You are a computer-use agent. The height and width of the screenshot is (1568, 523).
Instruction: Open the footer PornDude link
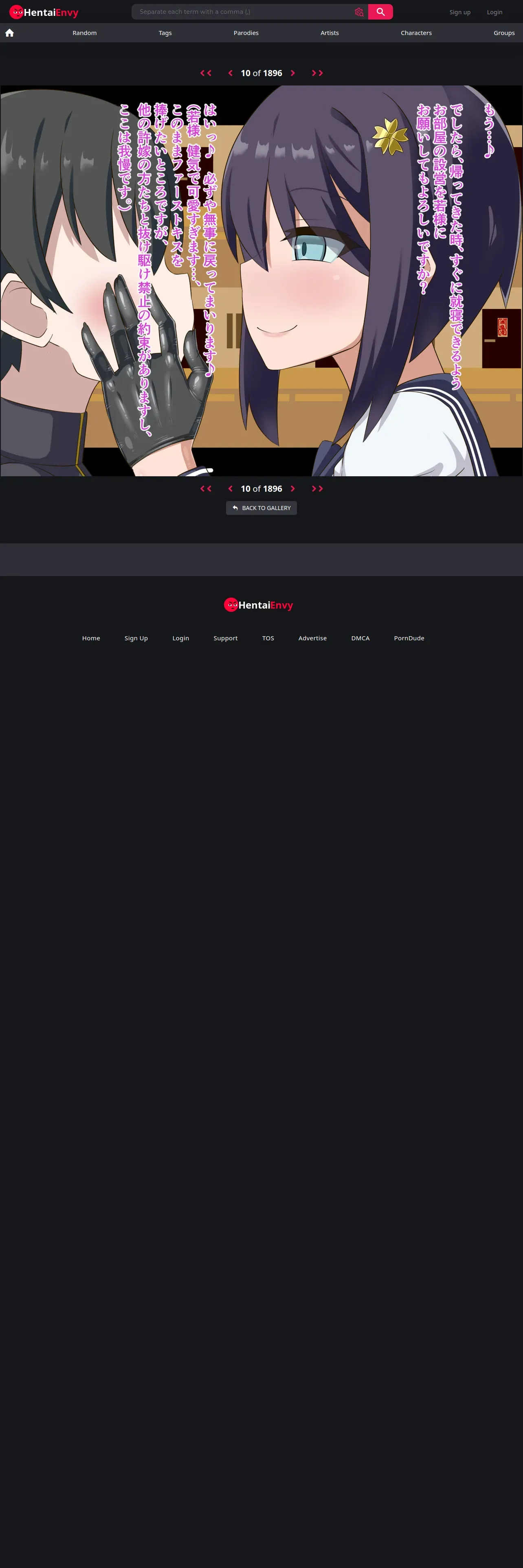(x=409, y=638)
